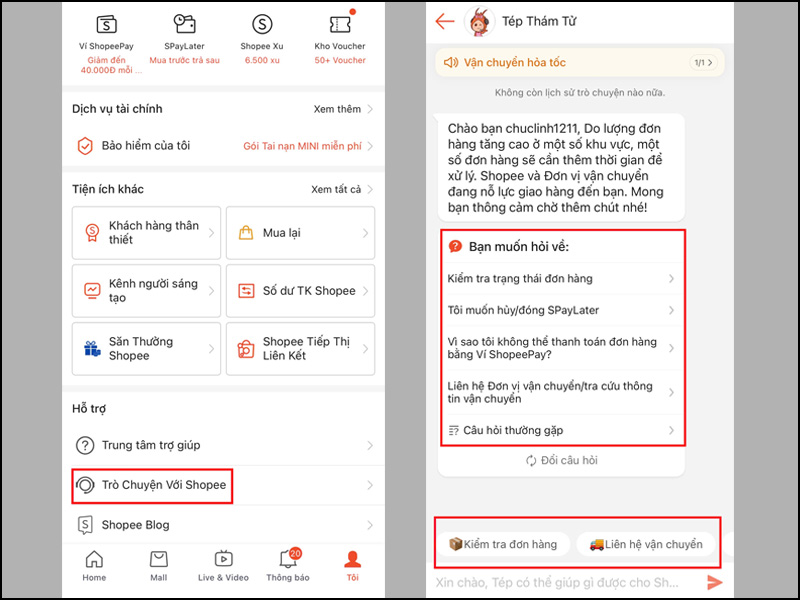
Task: Tap the Mua lại shopping bag icon
Action: coord(246,233)
